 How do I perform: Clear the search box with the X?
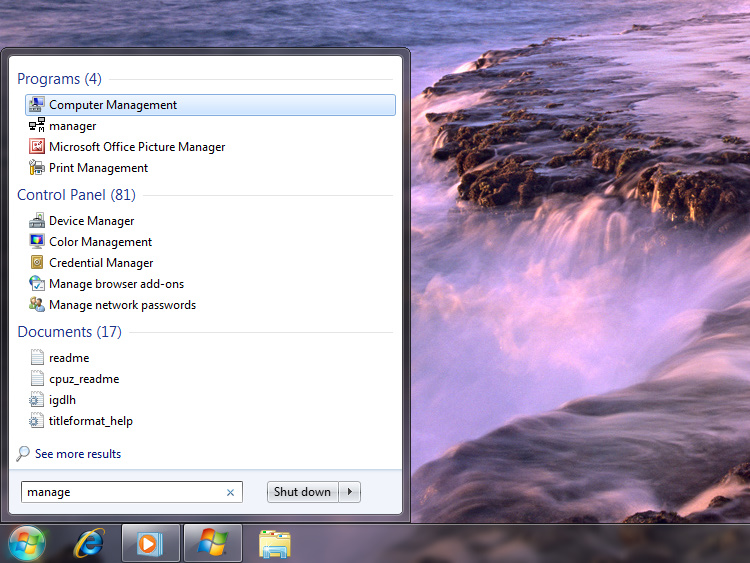(230, 492)
